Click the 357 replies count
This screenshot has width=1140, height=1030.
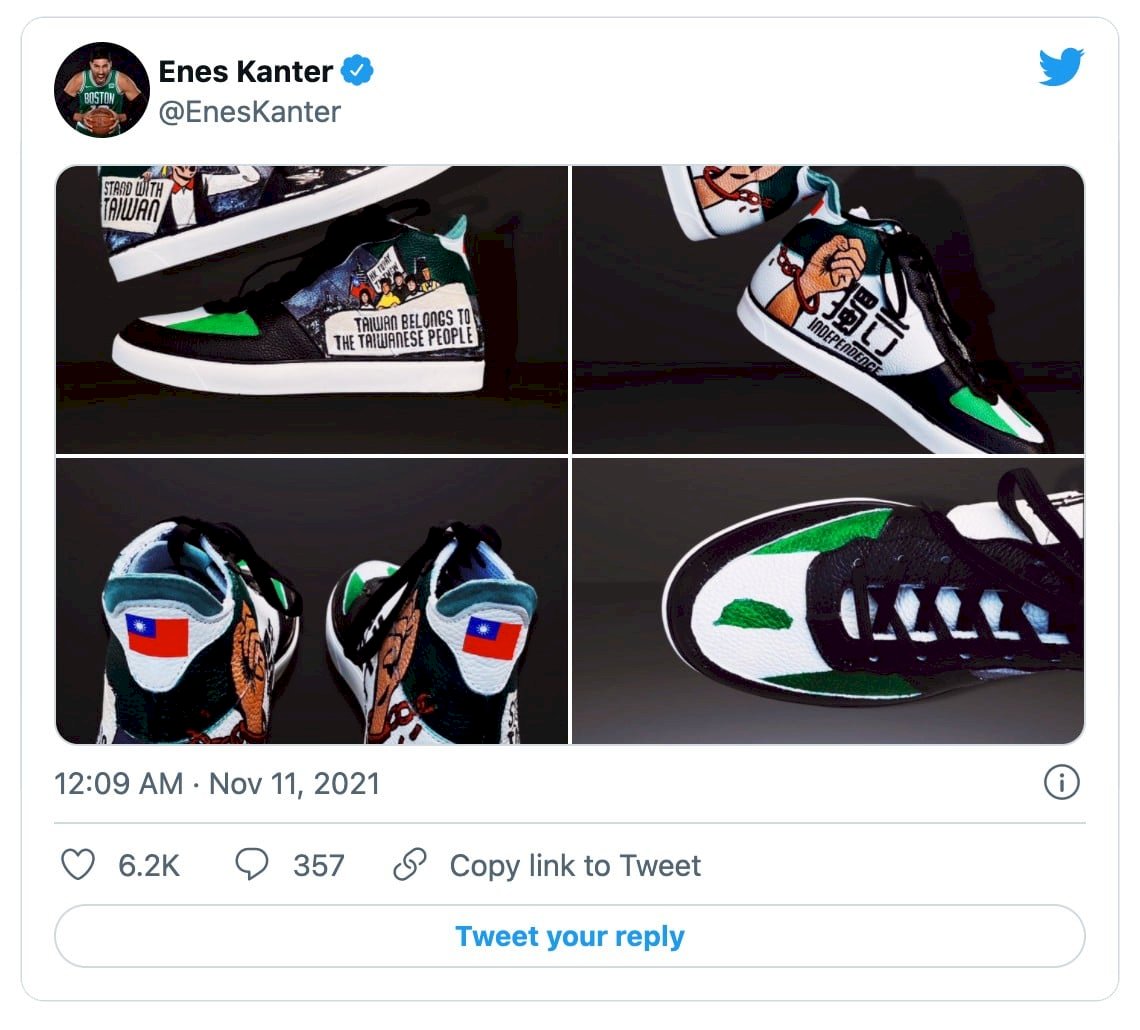coord(318,866)
